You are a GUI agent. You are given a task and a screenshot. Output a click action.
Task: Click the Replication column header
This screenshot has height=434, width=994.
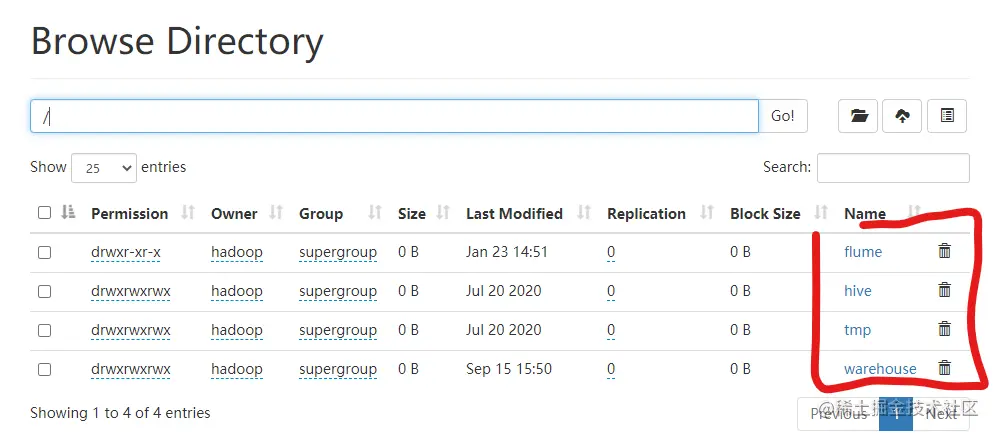[647, 214]
